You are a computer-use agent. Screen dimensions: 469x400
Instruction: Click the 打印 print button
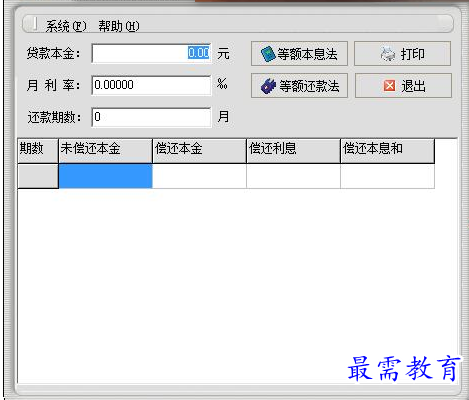tap(402, 54)
